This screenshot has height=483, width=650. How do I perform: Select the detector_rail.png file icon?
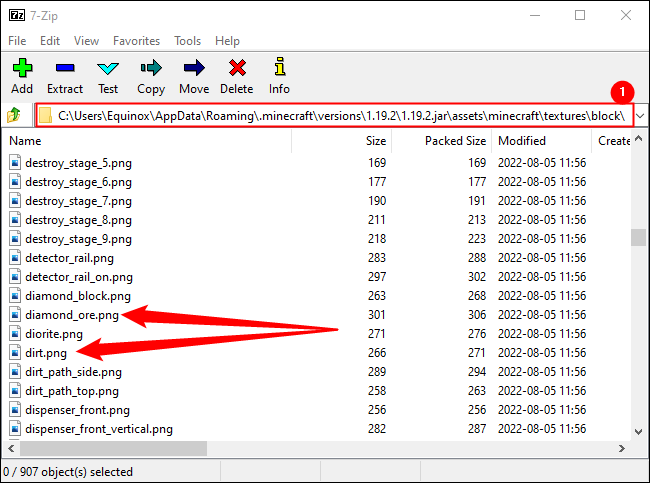[15, 258]
